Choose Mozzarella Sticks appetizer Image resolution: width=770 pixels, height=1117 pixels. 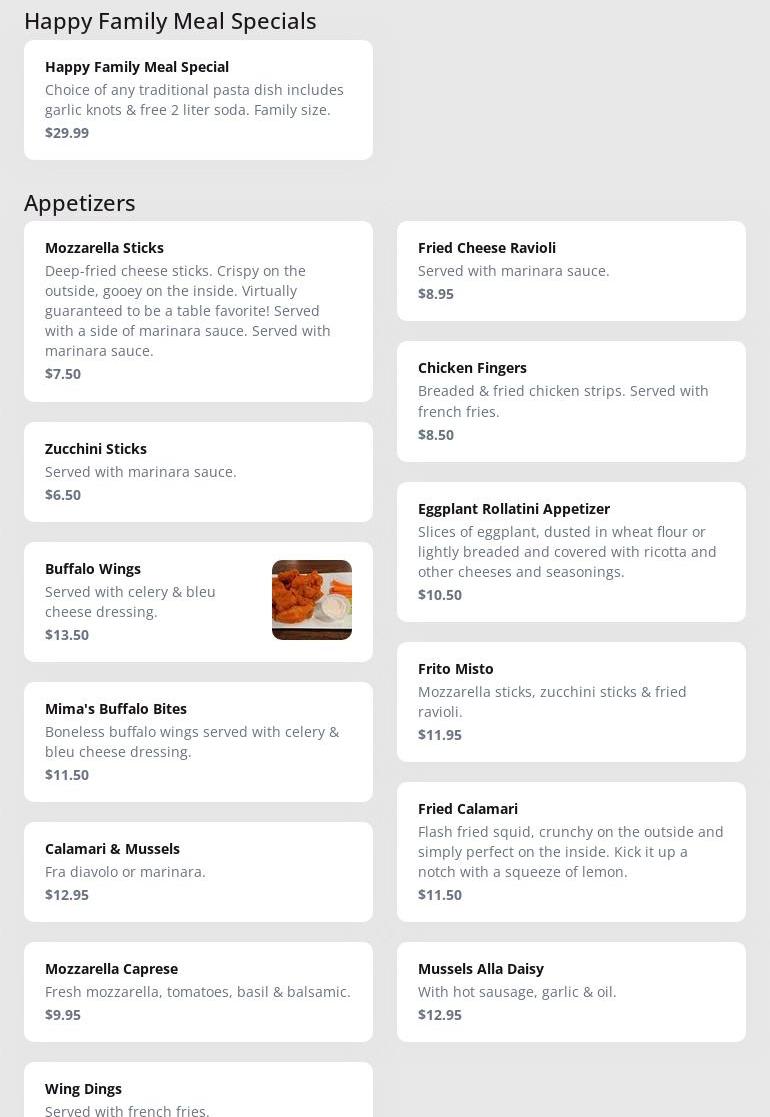click(x=198, y=311)
